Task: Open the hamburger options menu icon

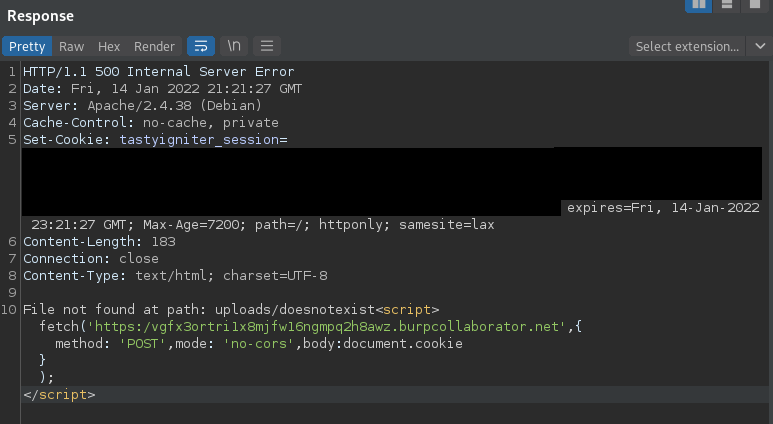Action: point(267,46)
